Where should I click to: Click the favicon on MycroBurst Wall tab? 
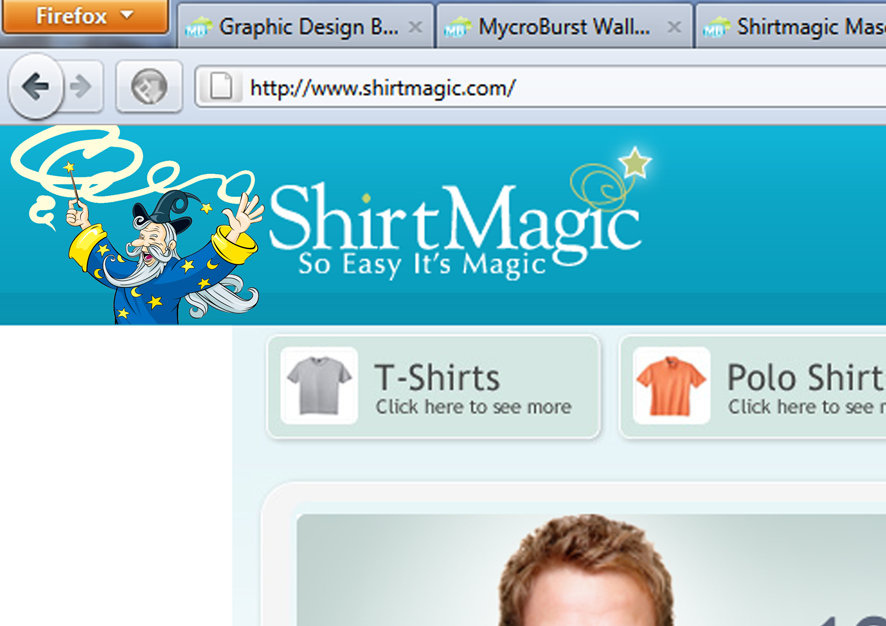point(457,27)
